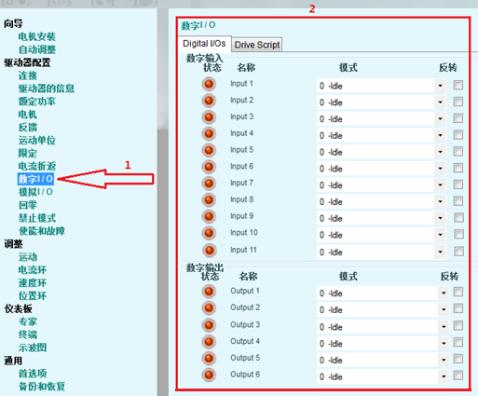478x396 pixels.
Task: Open the 连接 configuration page
Action: [x=28, y=75]
